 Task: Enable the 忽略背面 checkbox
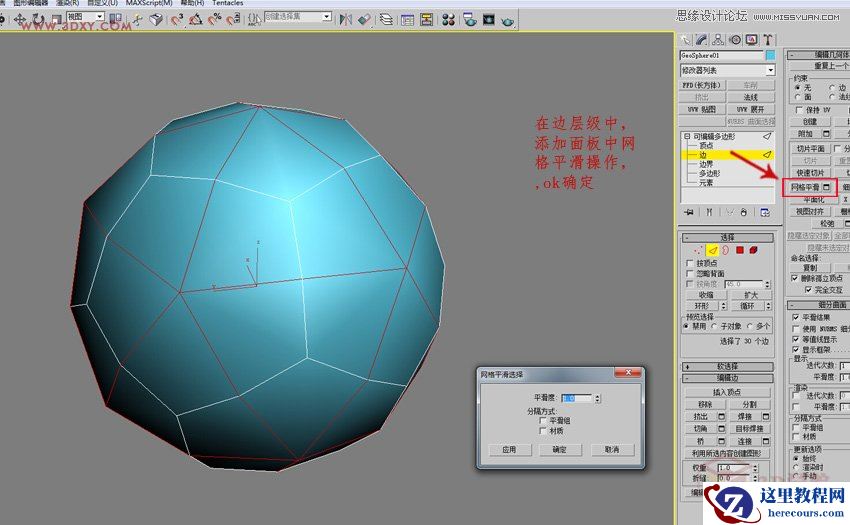pos(690,273)
